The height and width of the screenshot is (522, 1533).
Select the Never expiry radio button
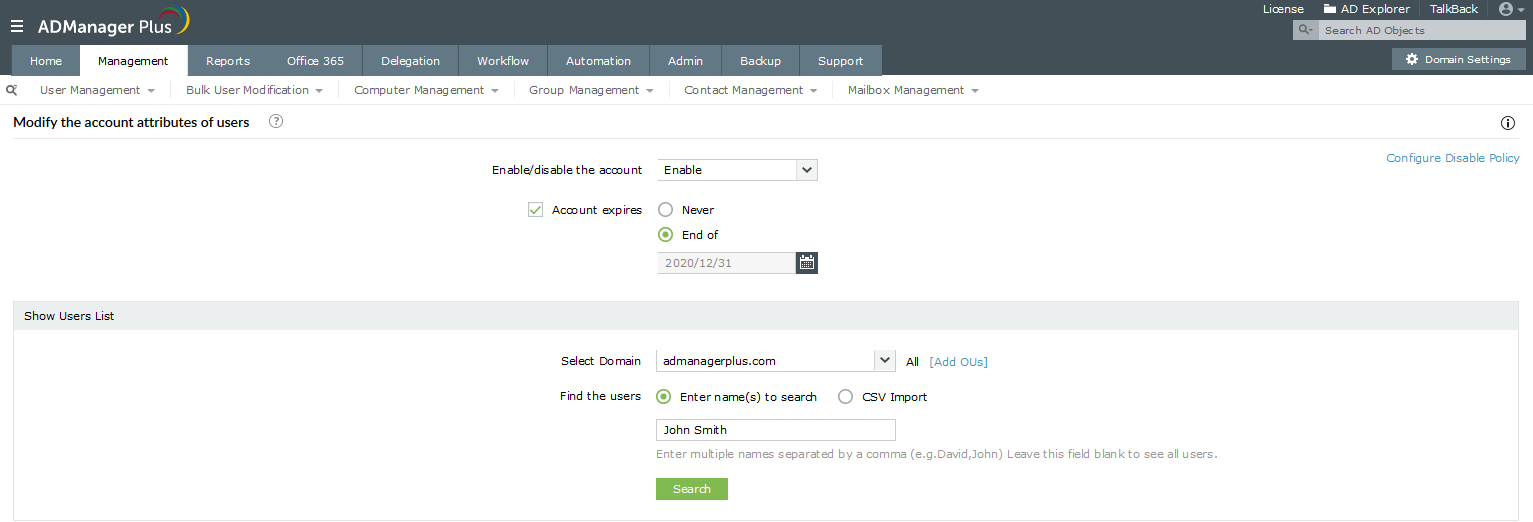(x=666, y=210)
